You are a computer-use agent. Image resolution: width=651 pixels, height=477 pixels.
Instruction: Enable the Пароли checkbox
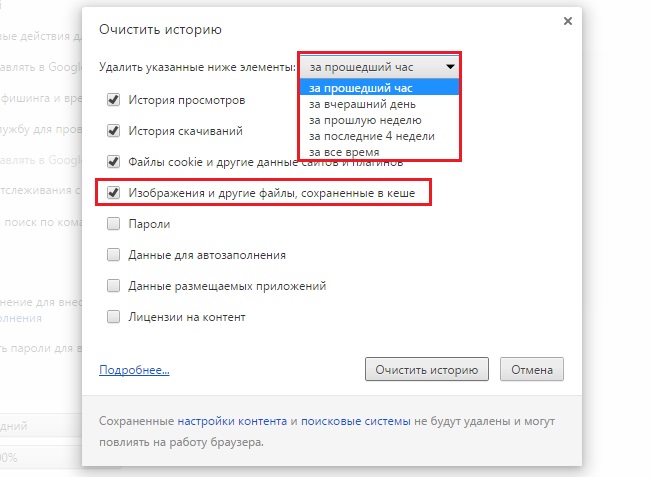click(x=113, y=224)
